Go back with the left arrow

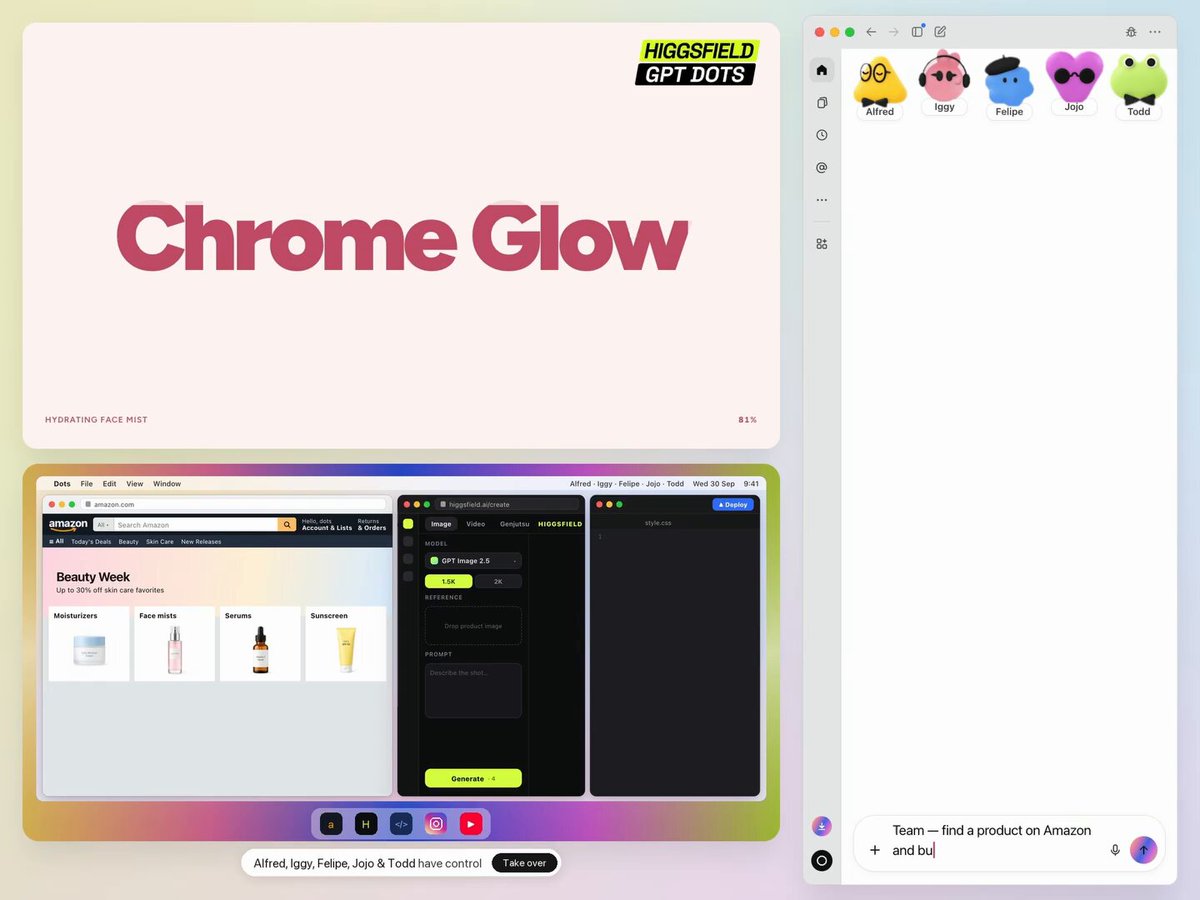(872, 32)
